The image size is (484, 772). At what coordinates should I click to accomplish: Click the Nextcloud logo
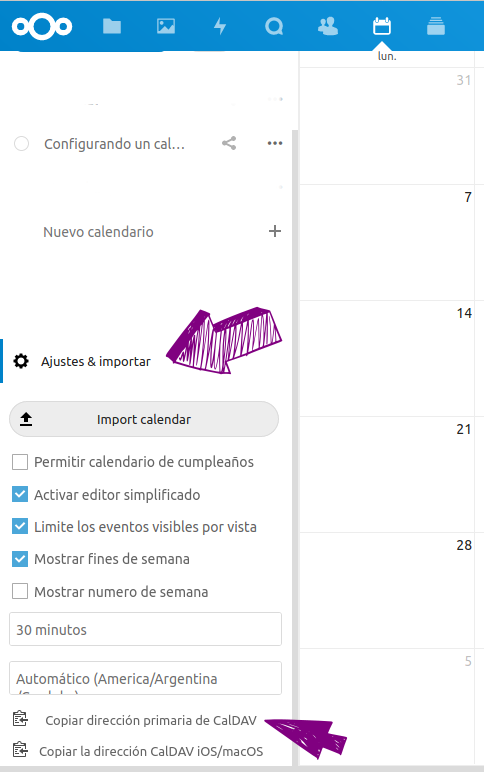(x=42, y=26)
